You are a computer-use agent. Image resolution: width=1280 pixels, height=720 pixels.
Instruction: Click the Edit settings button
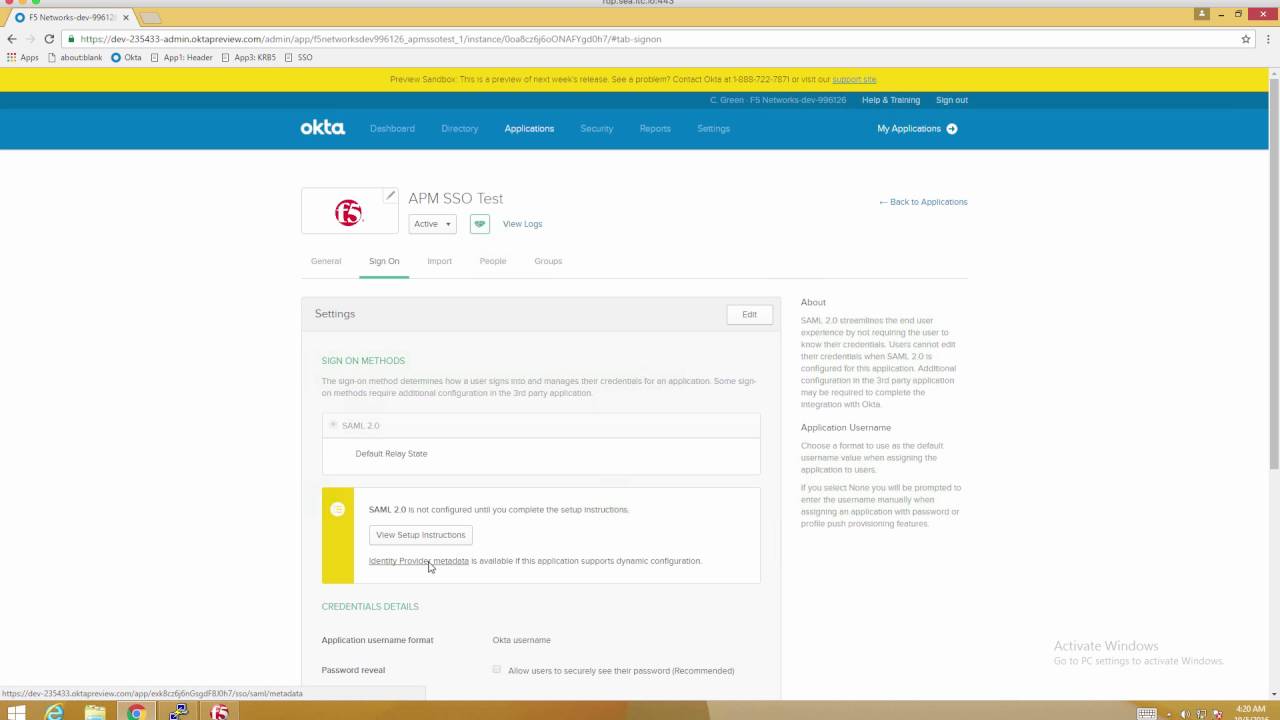coord(749,314)
